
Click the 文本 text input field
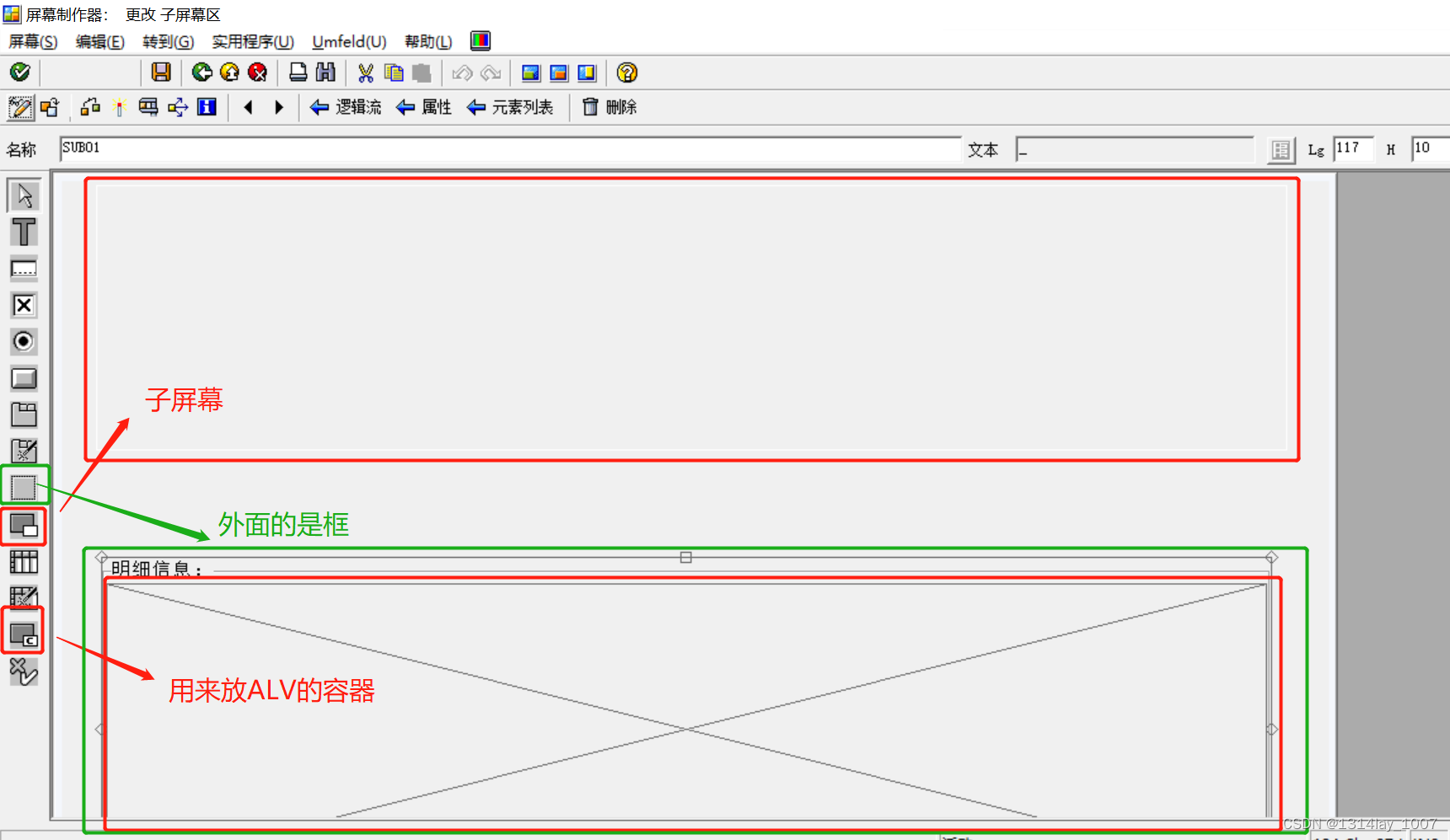1135,149
